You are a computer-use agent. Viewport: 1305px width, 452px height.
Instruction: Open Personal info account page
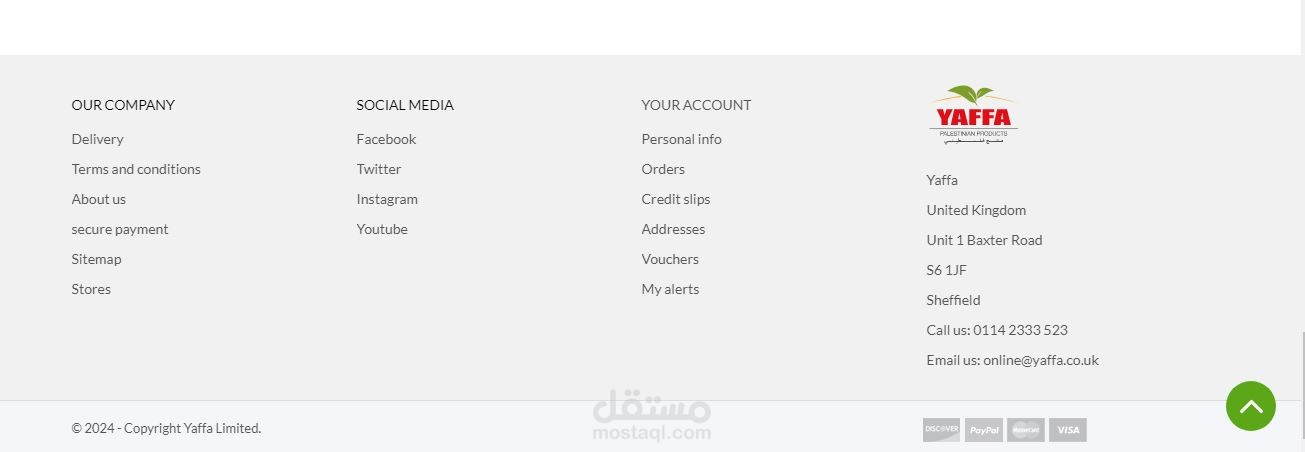681,139
